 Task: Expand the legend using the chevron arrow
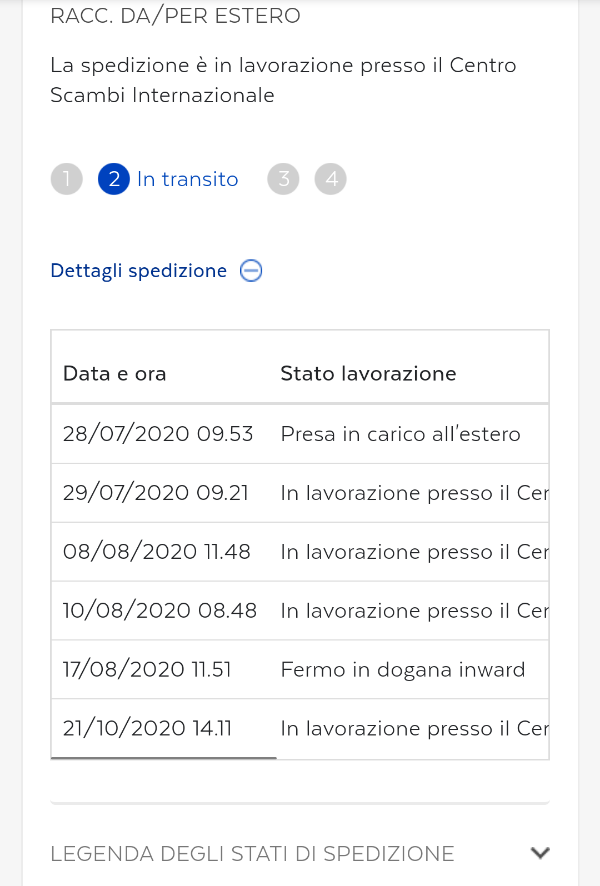pos(540,853)
